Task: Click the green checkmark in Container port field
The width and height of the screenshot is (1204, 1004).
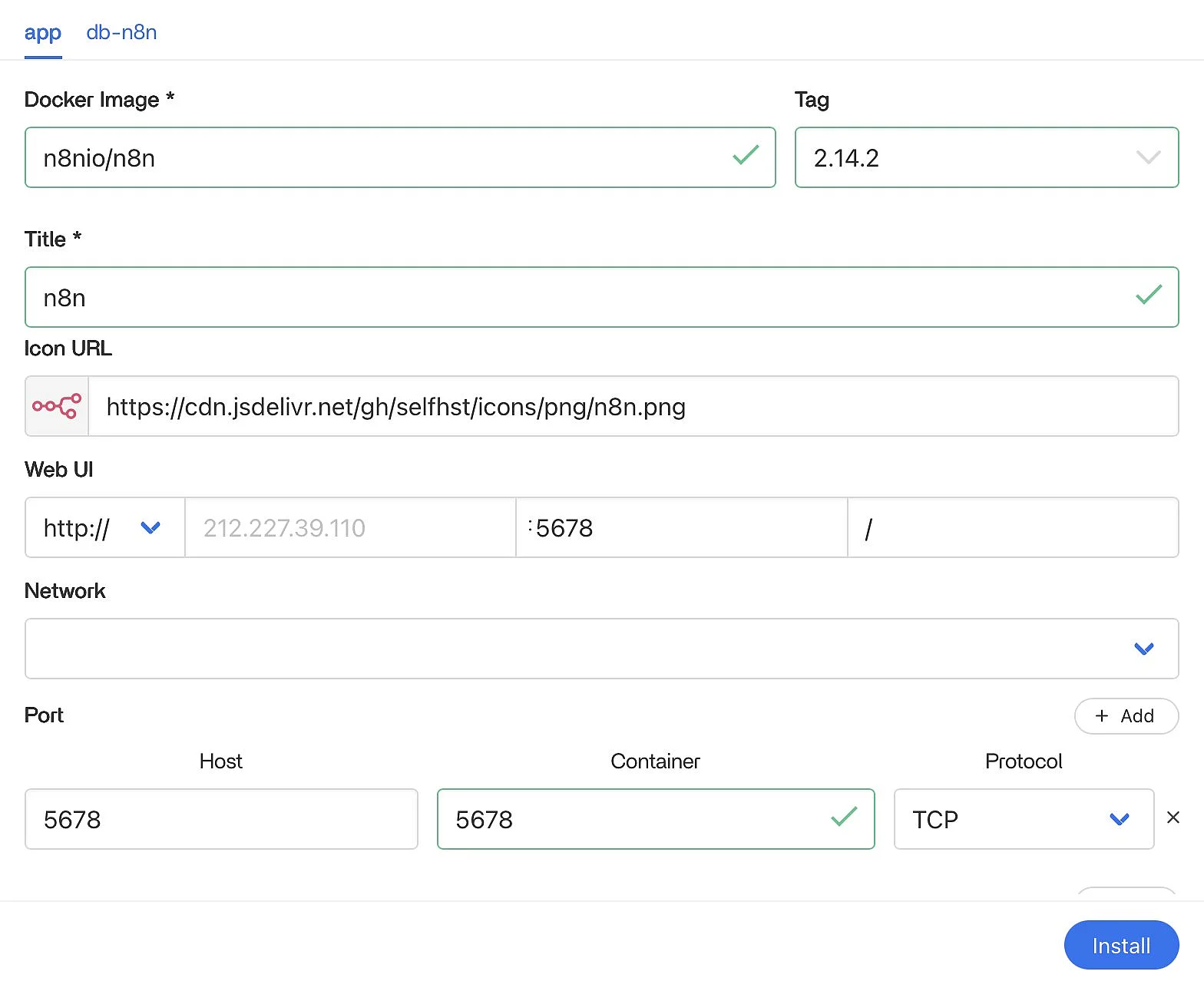Action: click(845, 817)
